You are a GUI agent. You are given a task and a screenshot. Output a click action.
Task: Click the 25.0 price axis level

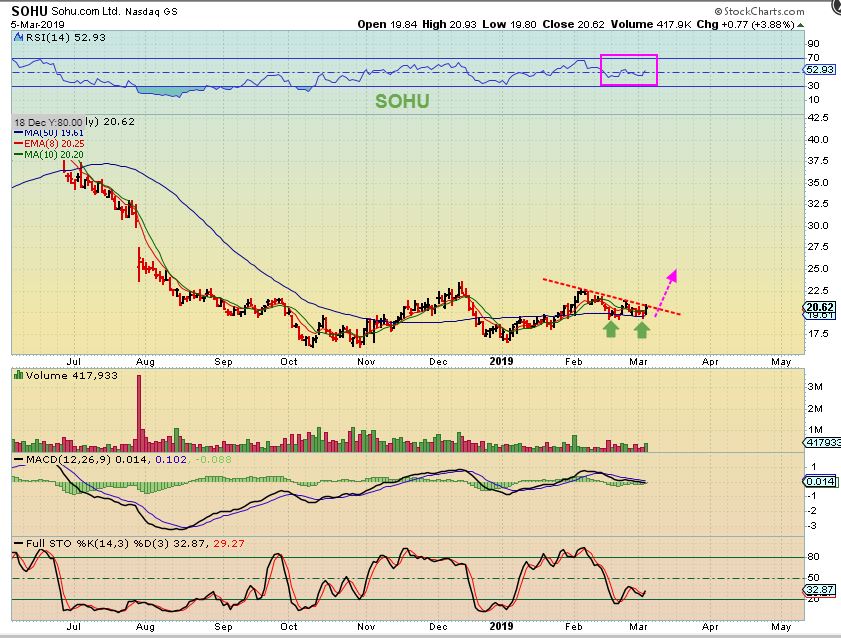click(818, 268)
